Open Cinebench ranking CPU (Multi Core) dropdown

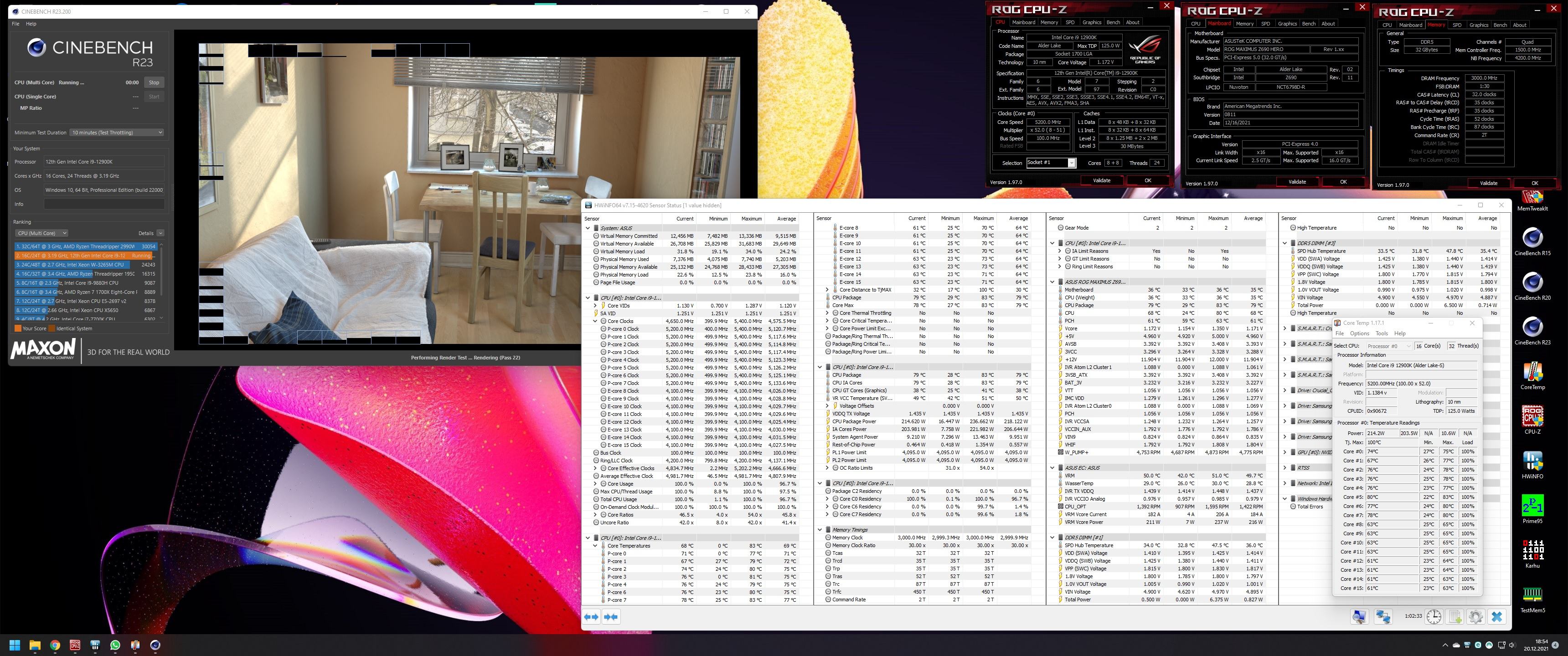point(41,233)
